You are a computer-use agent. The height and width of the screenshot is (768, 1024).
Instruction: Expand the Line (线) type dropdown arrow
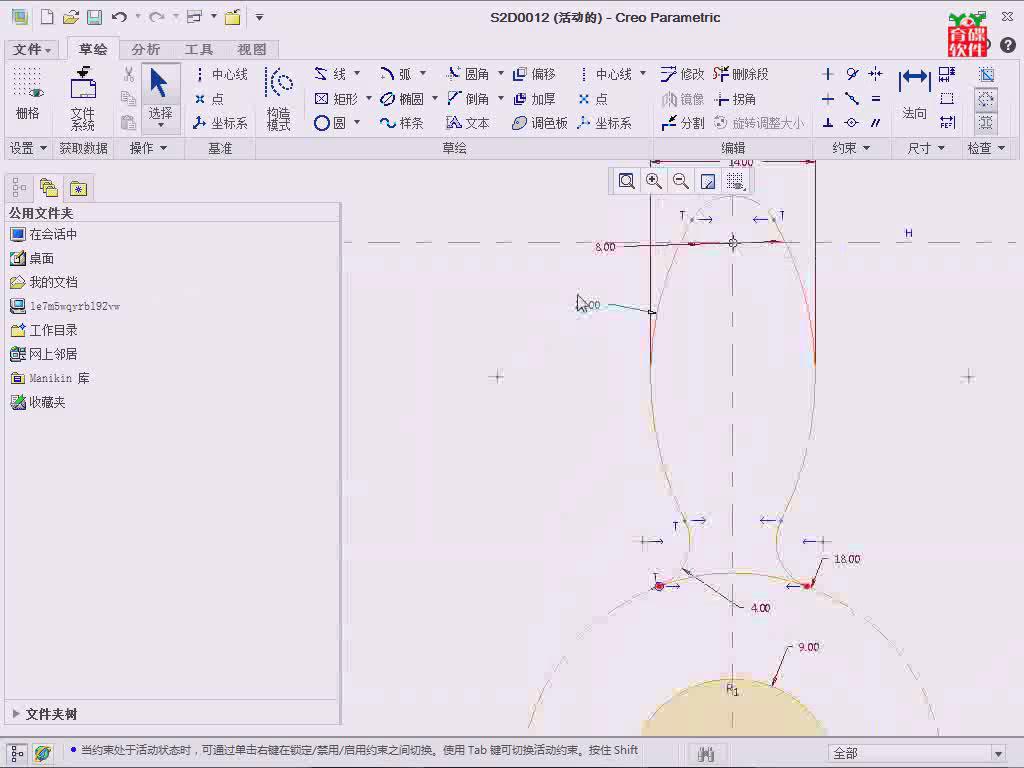point(357,73)
